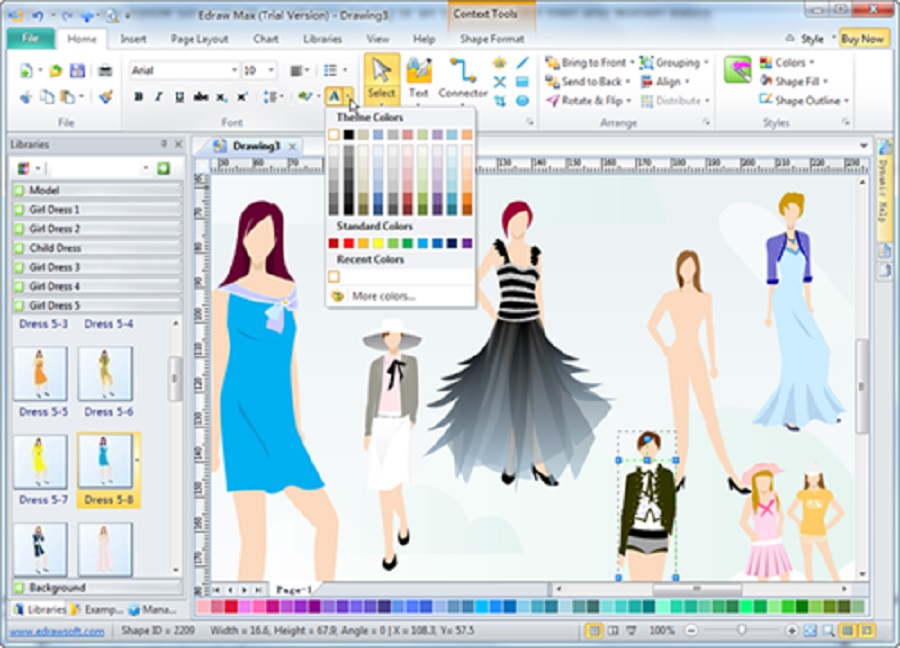This screenshot has width=900, height=648.
Task: Bring selected shape to front
Action: (590, 63)
